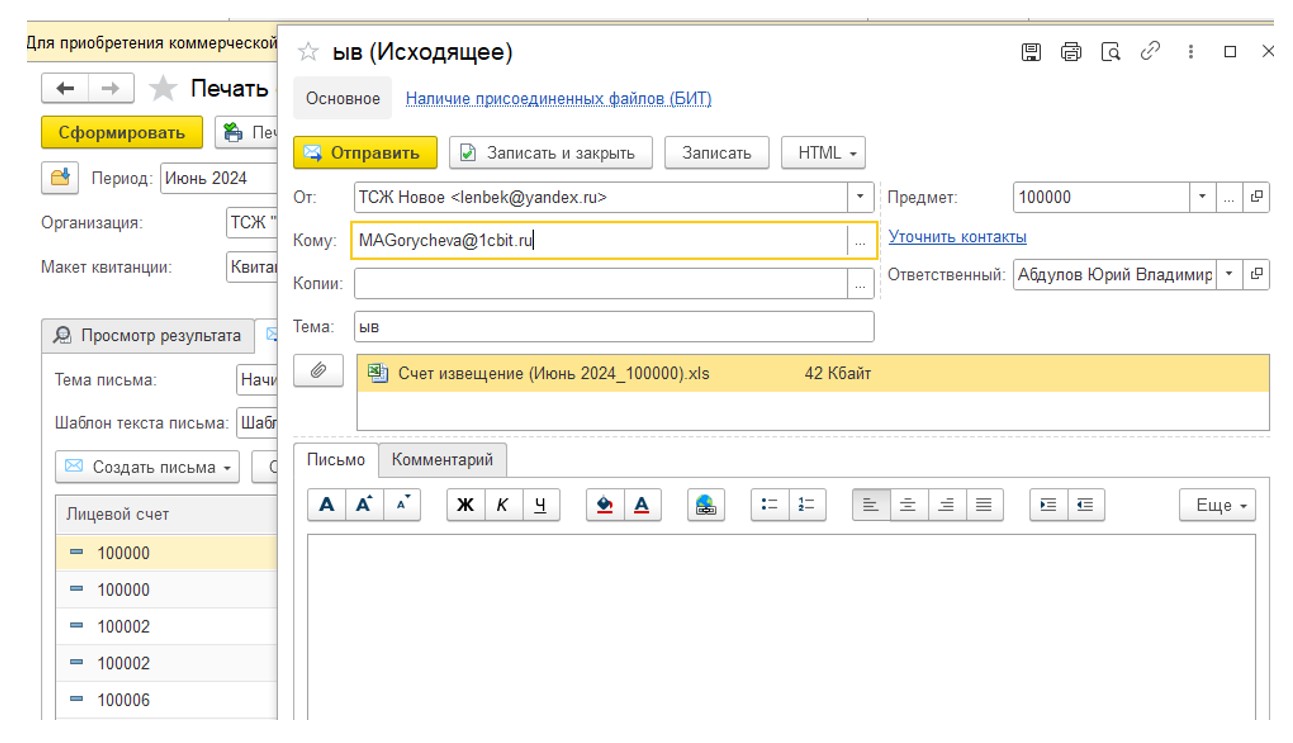The height and width of the screenshot is (743, 1293).
Task: Toggle italic К formatting
Action: [x=502, y=505]
